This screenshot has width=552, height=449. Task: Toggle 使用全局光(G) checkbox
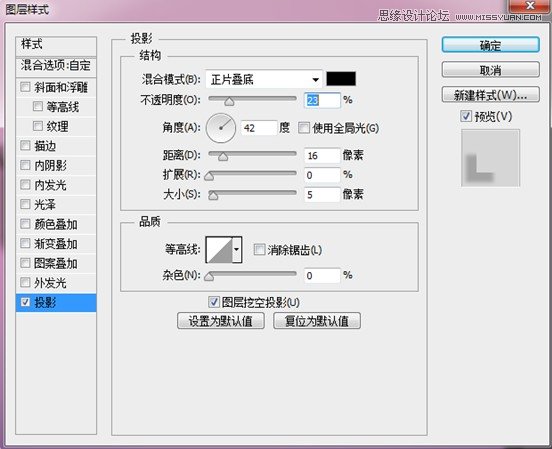[303, 127]
